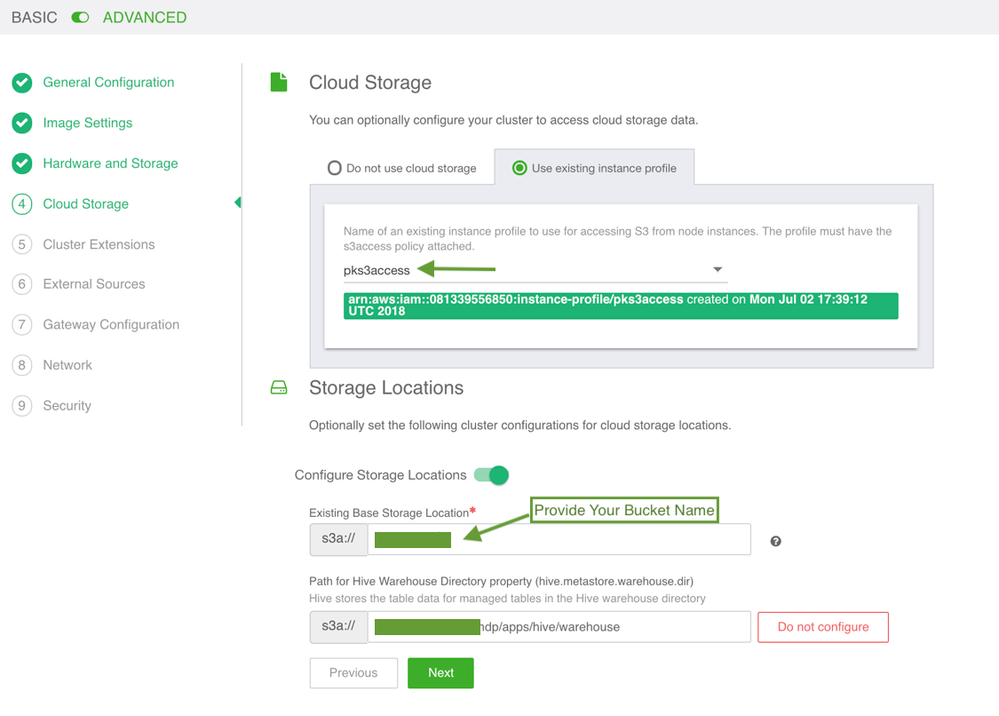Collapse the Cloud Storage step arrow indicator
Image resolution: width=999 pixels, height=716 pixels.
(237, 203)
